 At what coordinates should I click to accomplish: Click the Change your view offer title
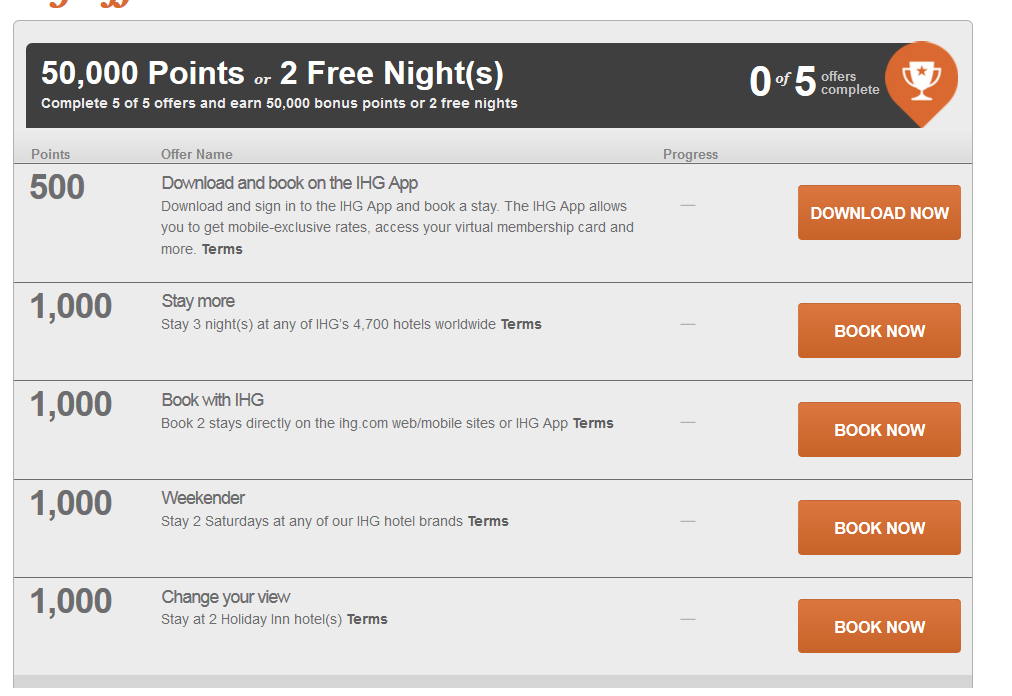coord(226,597)
